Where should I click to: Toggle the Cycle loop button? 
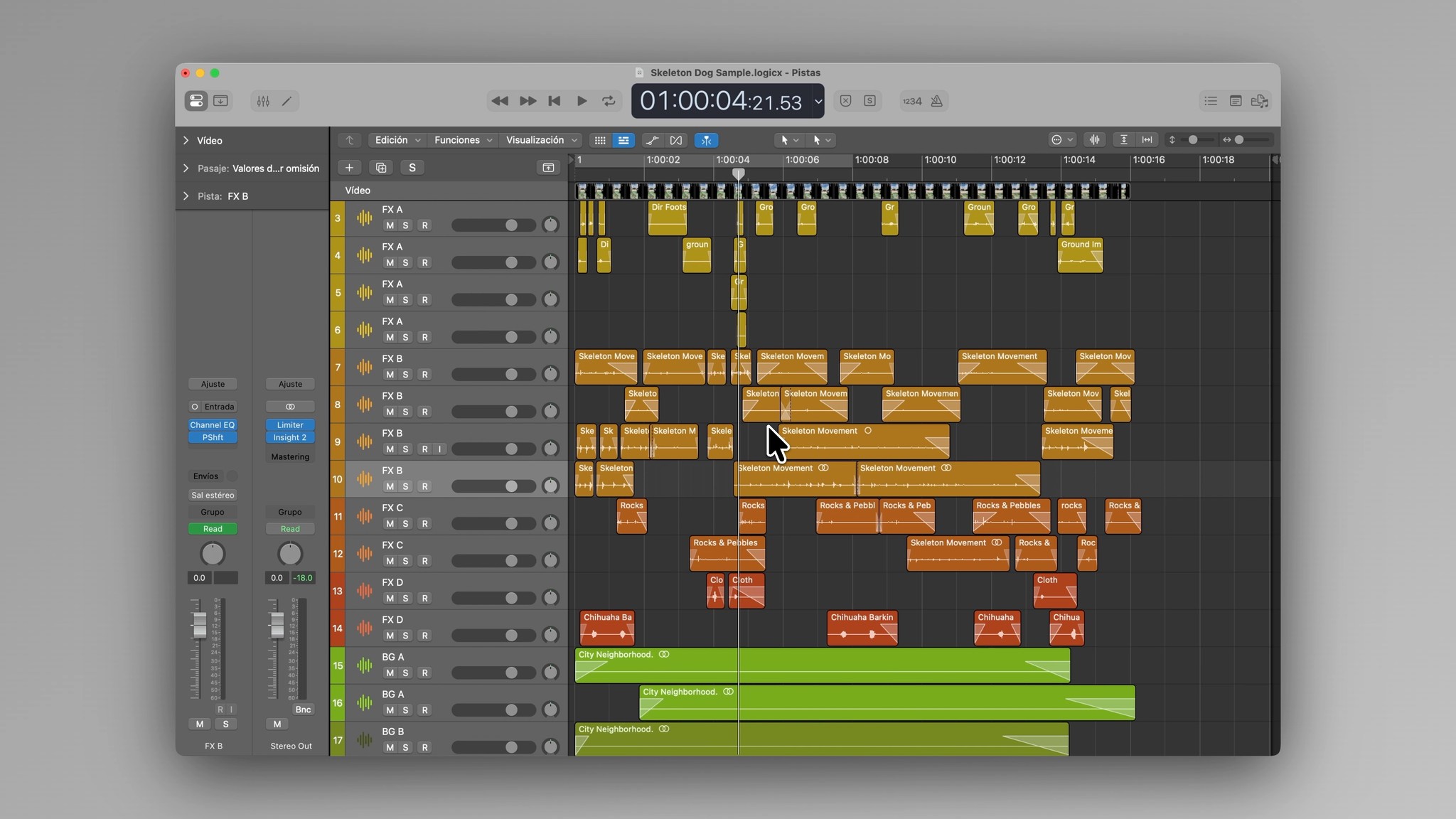pos(609,101)
